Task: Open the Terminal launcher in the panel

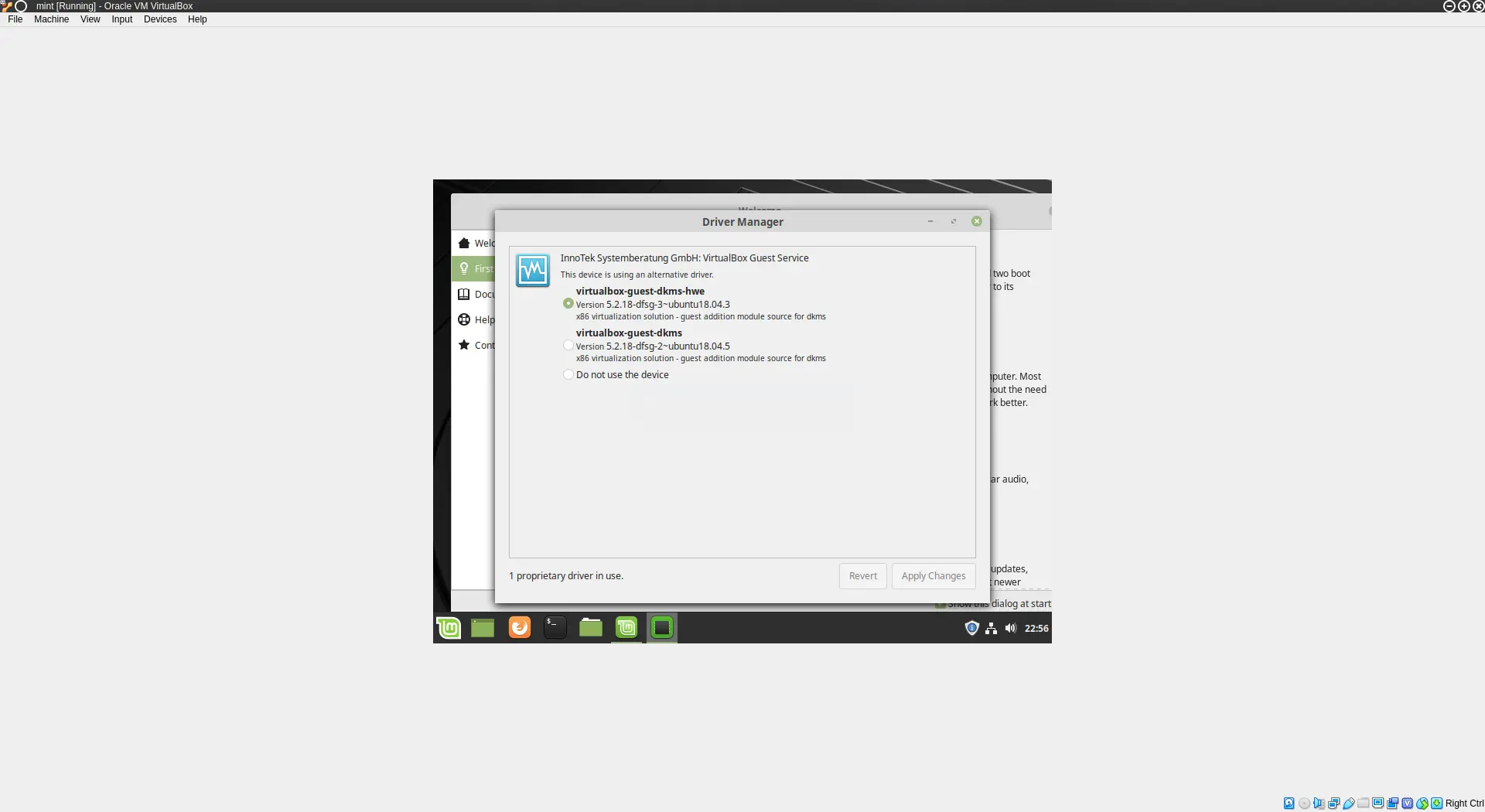Action: tap(555, 627)
